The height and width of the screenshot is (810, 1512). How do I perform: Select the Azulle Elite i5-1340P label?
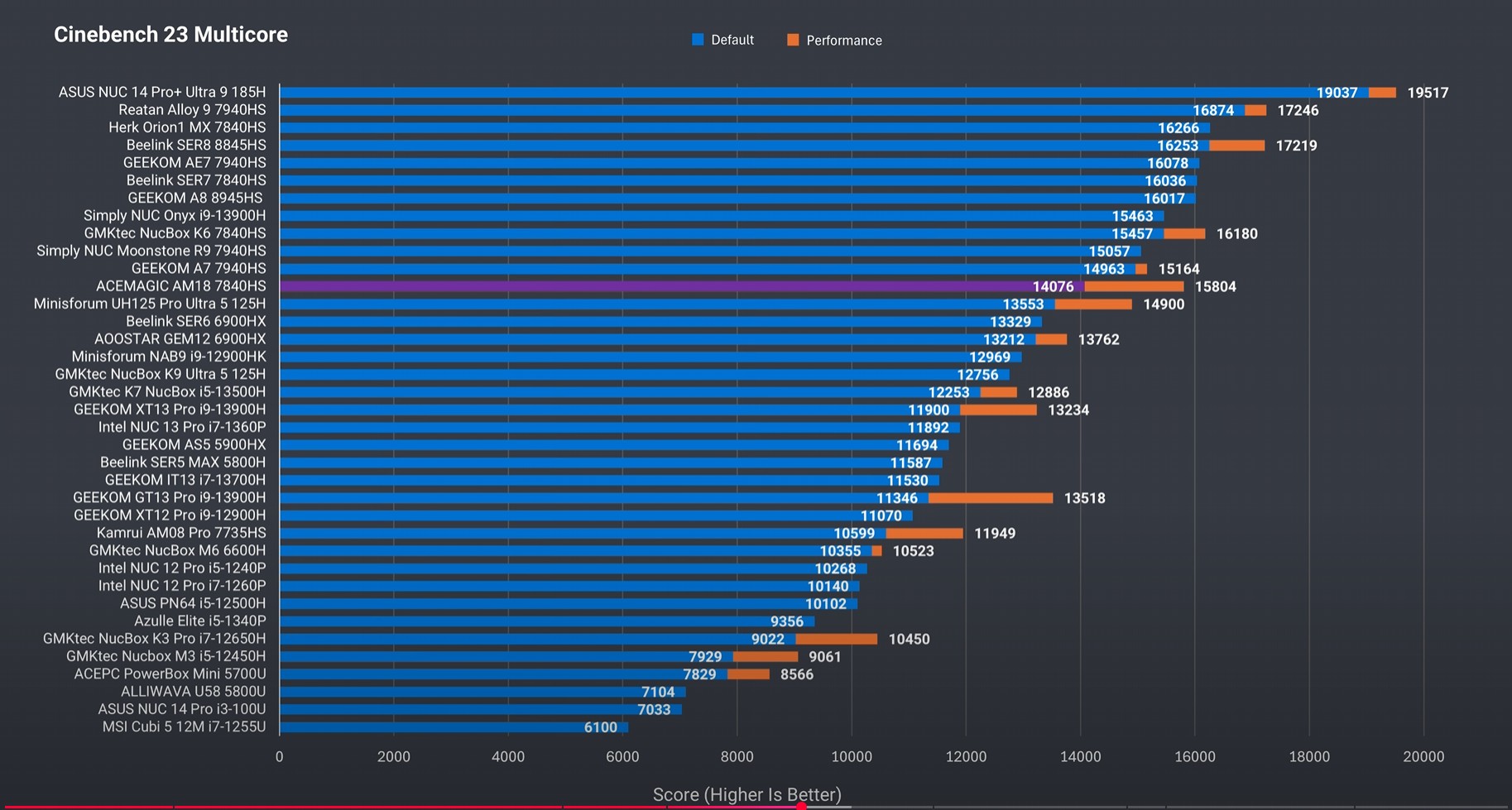click(200, 621)
